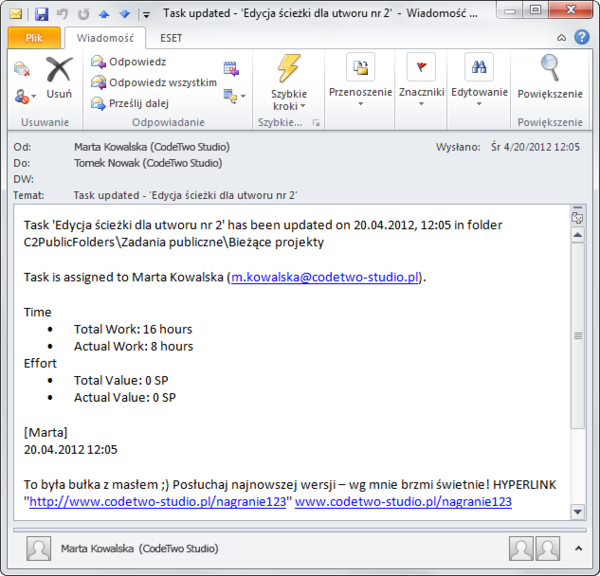The image size is (600, 576).
Task: Minimize the ribbon with caret icon
Action: 561,38
